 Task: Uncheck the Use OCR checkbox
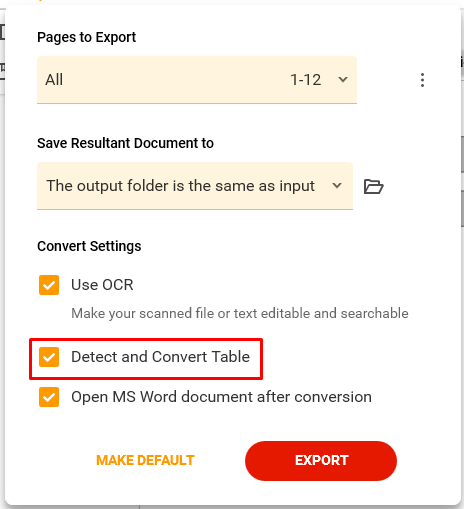[49, 285]
